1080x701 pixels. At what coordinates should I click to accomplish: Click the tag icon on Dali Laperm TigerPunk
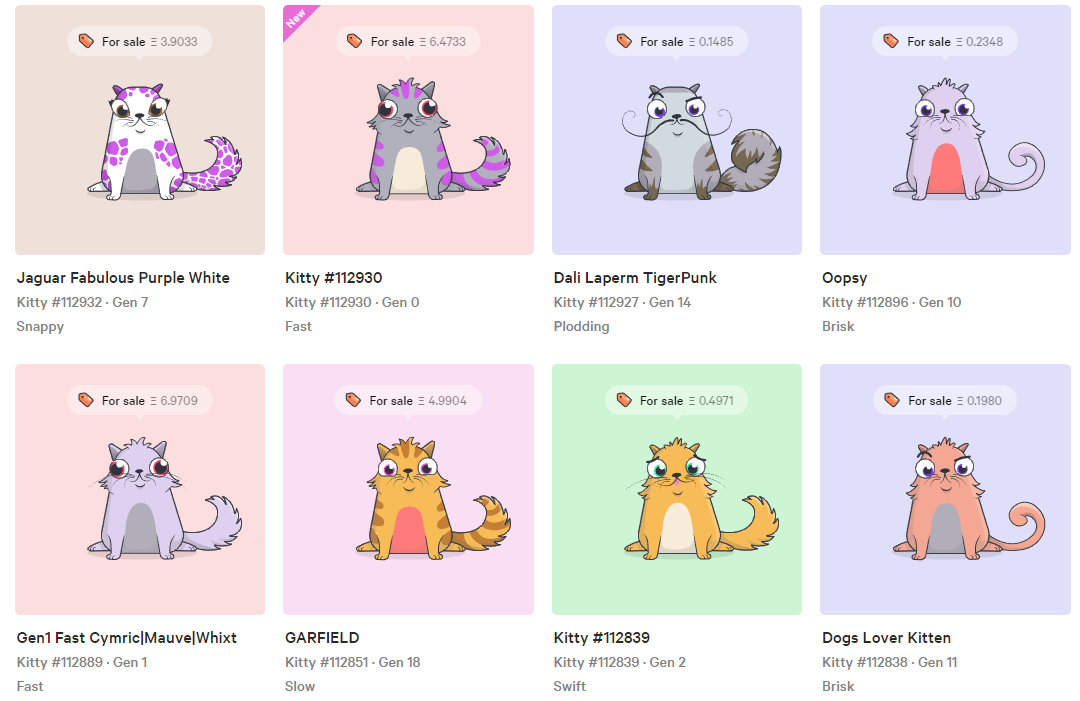pos(624,41)
